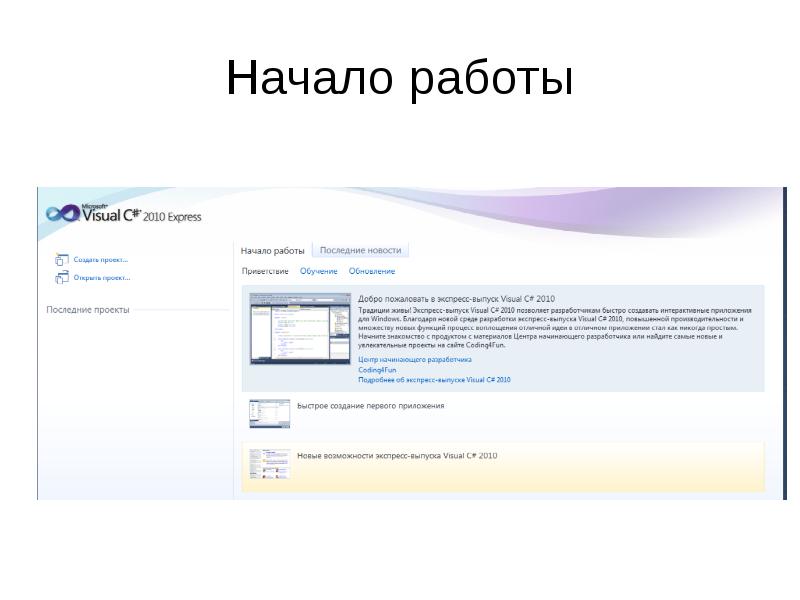Open Центр начинающего разработчика link

point(415,360)
